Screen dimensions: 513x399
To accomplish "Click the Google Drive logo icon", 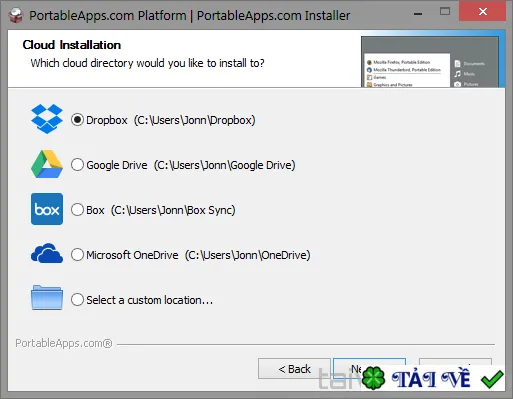I will [x=47, y=164].
